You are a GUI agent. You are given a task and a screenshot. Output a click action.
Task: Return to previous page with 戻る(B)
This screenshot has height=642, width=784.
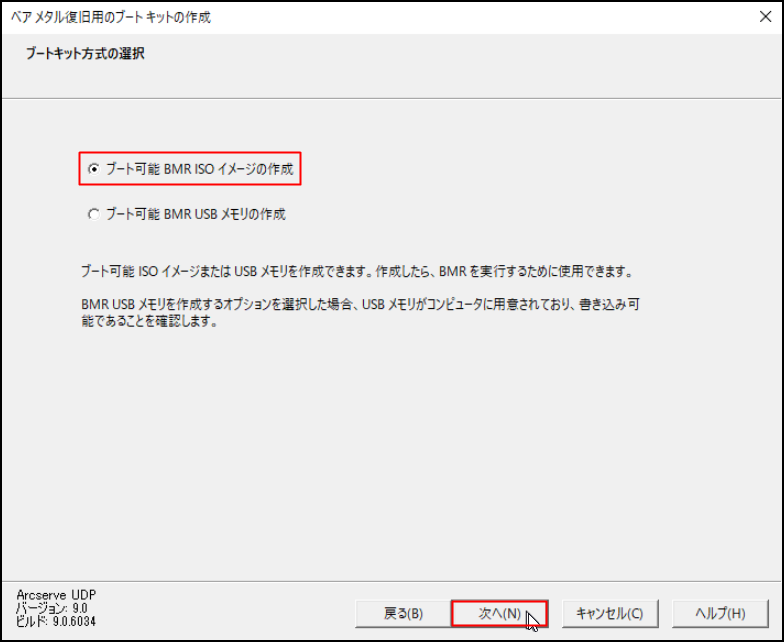403,614
